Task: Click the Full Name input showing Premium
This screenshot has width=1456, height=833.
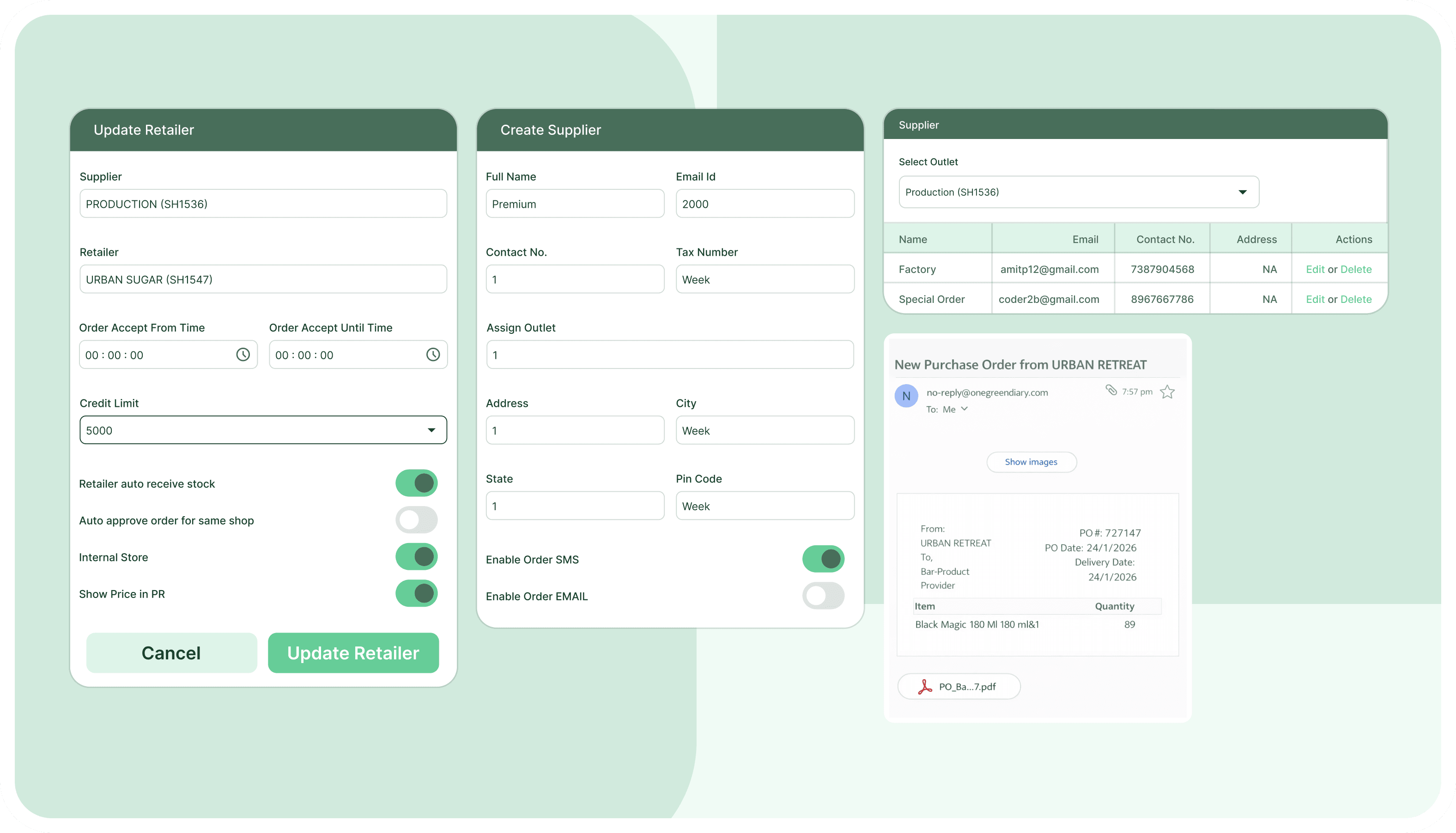Action: 575,203
